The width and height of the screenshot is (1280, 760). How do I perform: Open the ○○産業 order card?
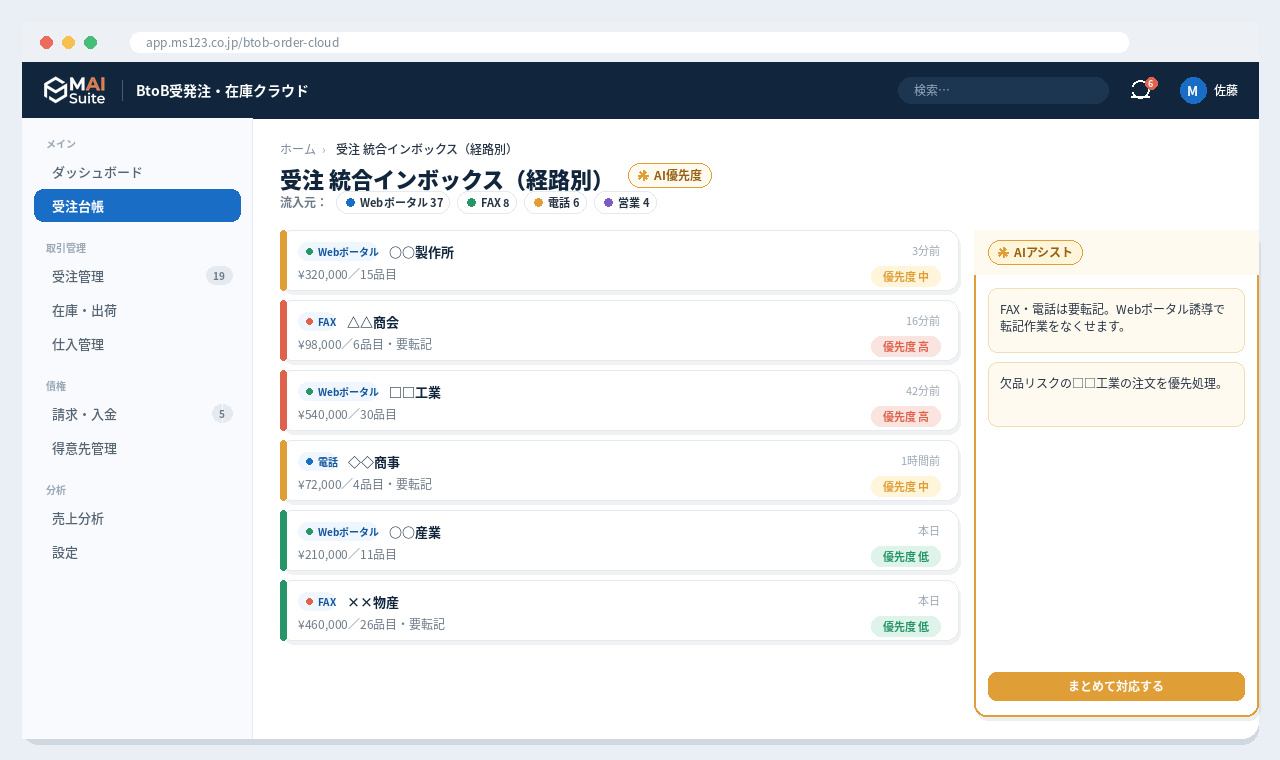pos(620,541)
